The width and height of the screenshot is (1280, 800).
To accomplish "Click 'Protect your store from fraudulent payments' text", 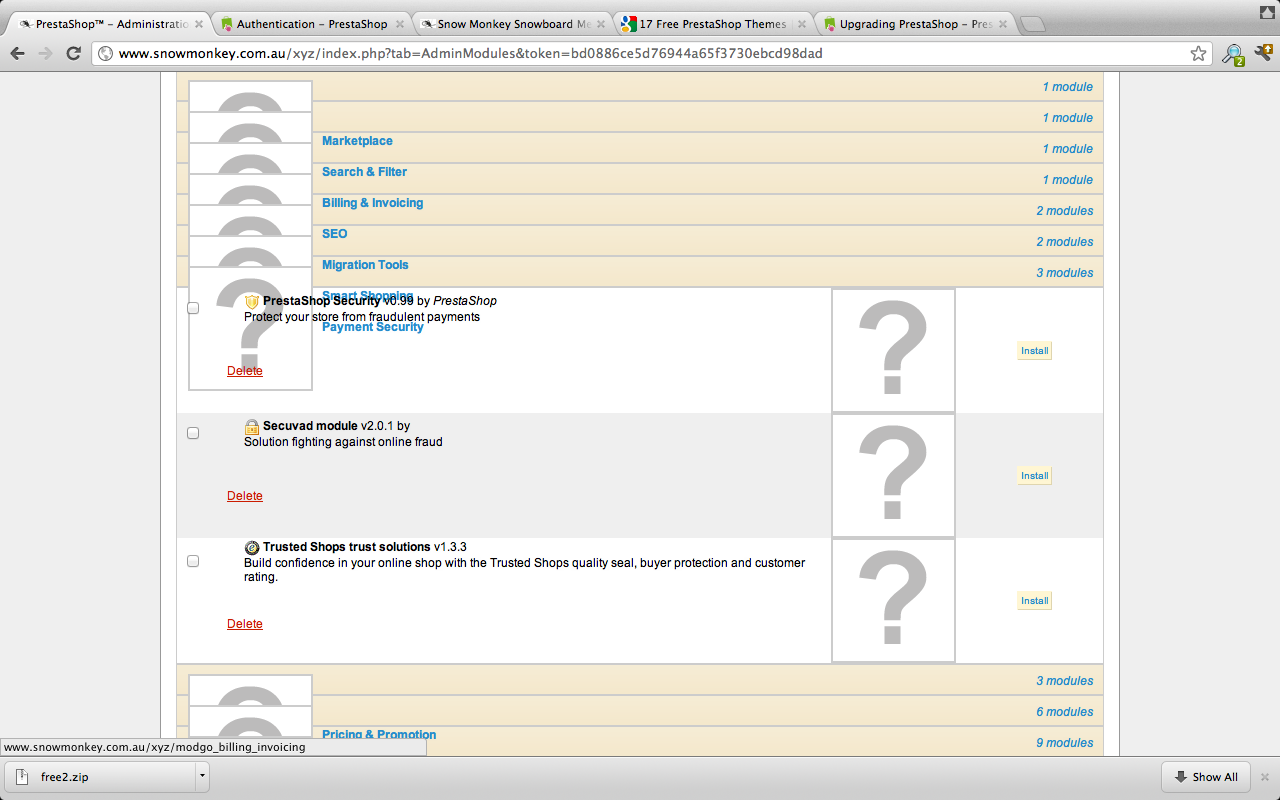I will (362, 317).
